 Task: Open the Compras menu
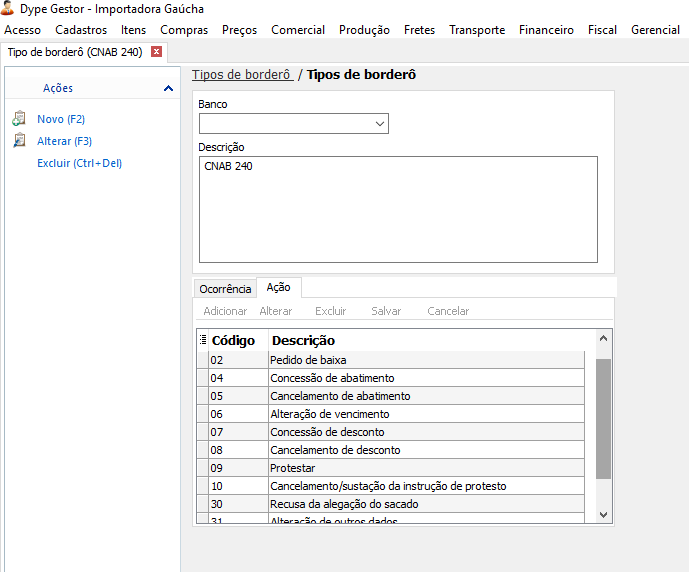coord(184,30)
